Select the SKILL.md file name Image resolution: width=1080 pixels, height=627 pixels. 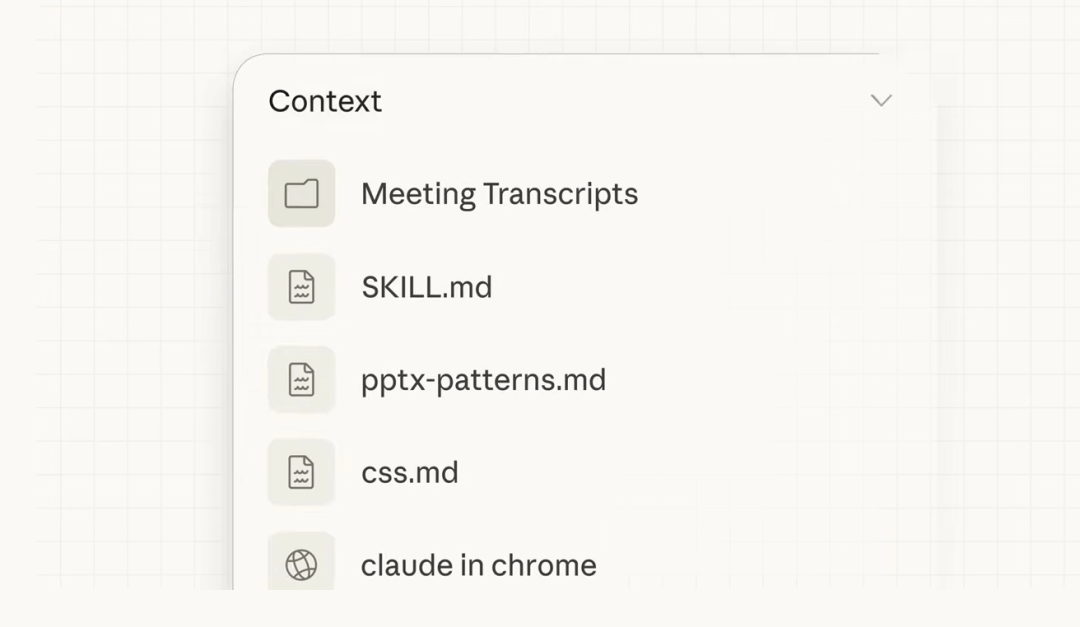pos(426,287)
